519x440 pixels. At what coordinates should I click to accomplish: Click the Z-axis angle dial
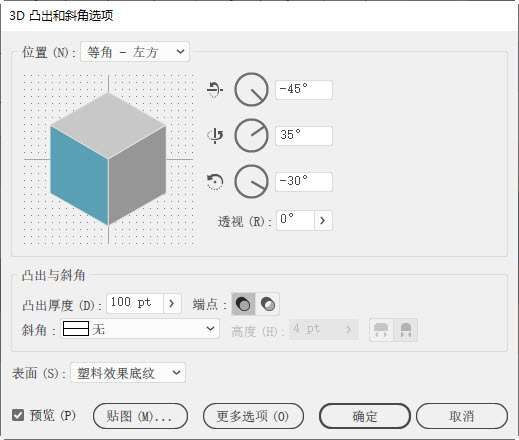pos(251,182)
